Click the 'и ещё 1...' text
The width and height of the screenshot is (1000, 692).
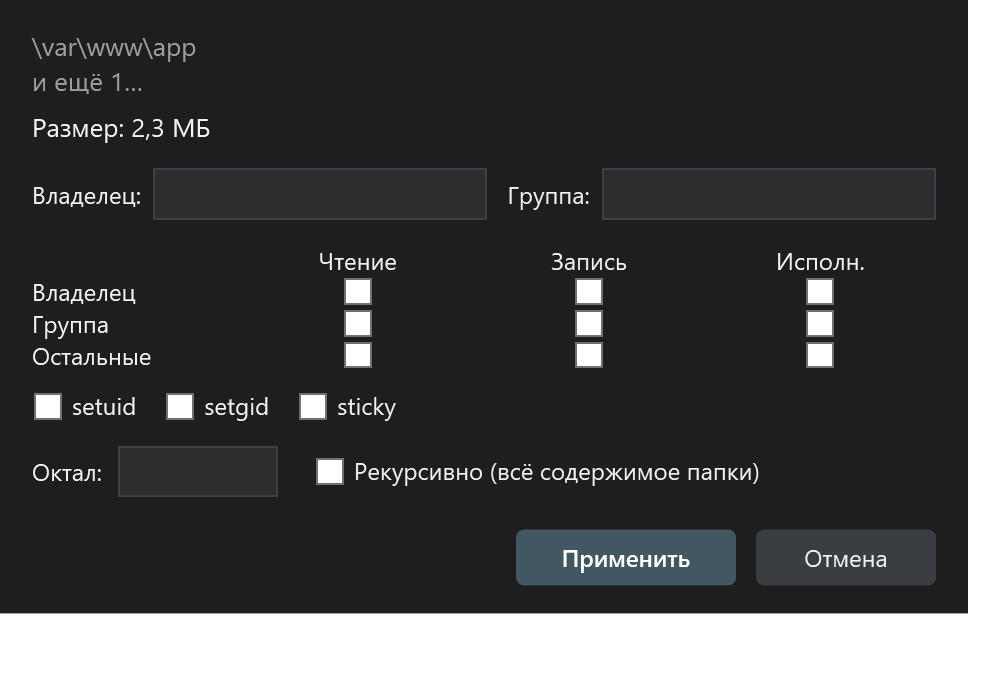click(87, 83)
